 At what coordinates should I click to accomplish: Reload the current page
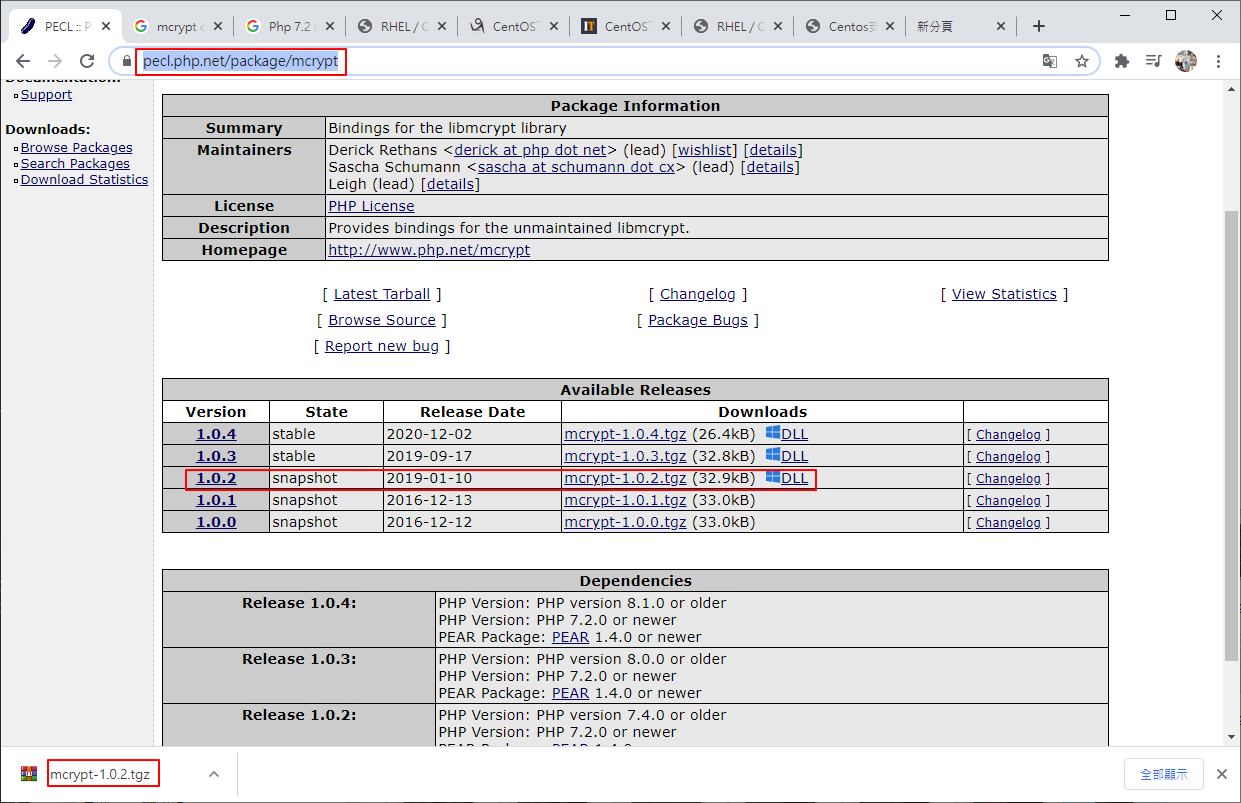tap(87, 61)
